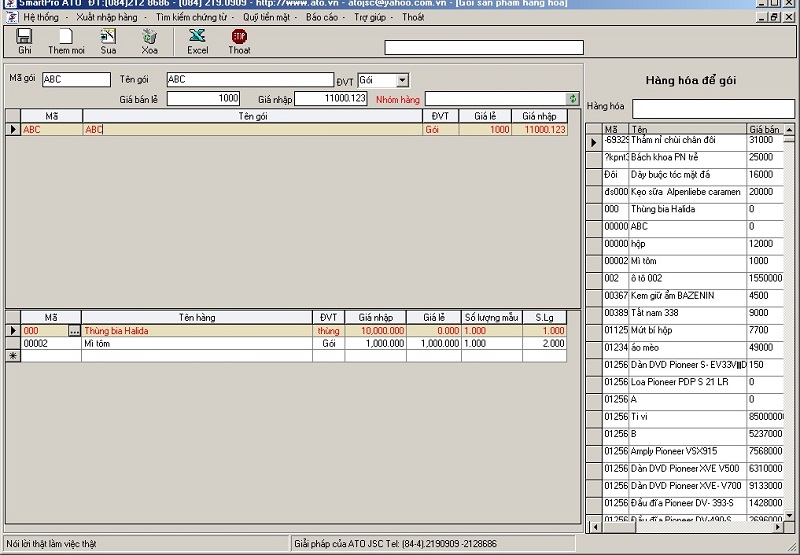Image resolution: width=800 pixels, height=555 pixels.
Task: Click the Giá bán header in the goods list
Action: [764, 130]
